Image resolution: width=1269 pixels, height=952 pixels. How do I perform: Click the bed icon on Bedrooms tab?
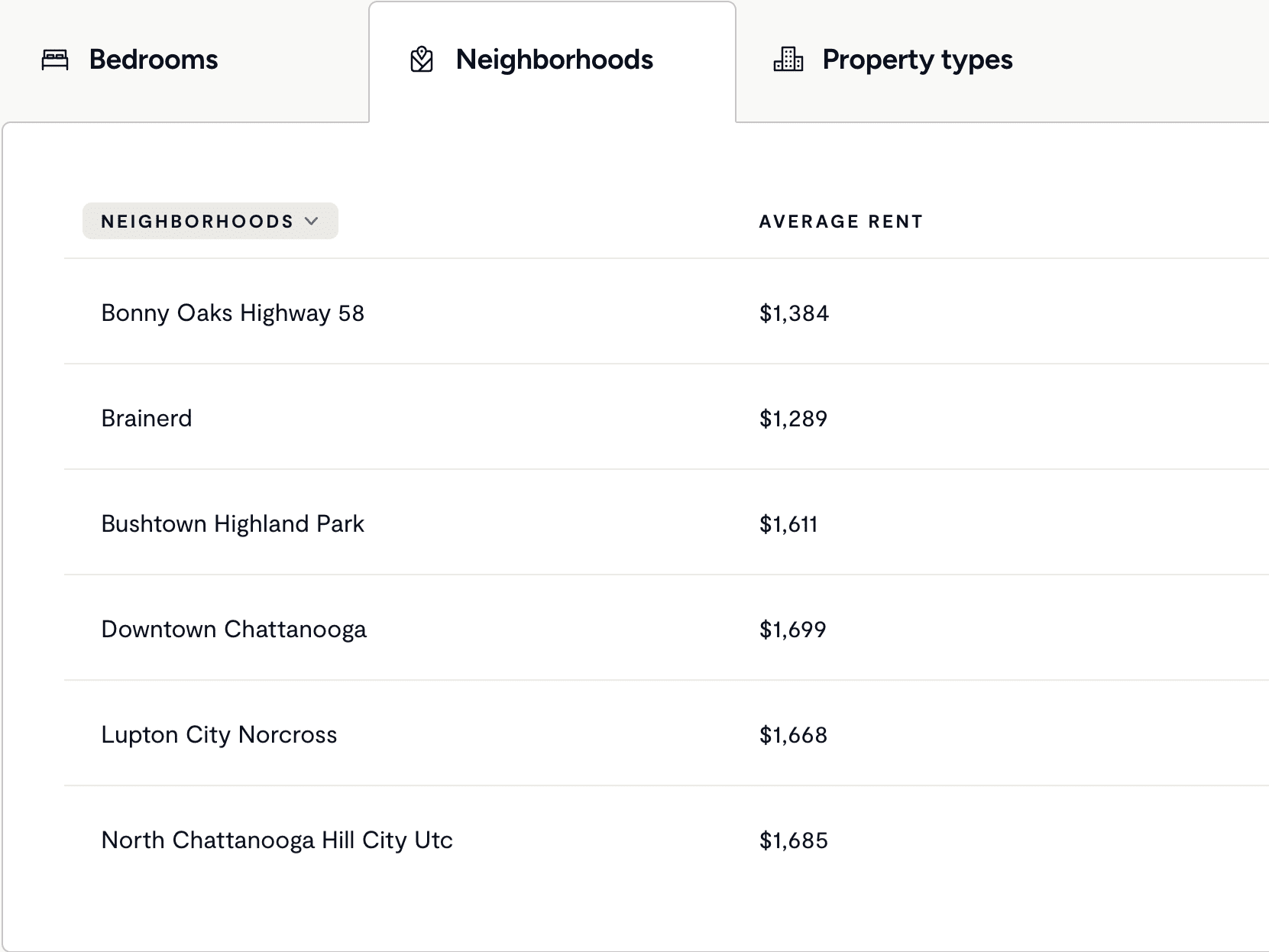tap(55, 60)
